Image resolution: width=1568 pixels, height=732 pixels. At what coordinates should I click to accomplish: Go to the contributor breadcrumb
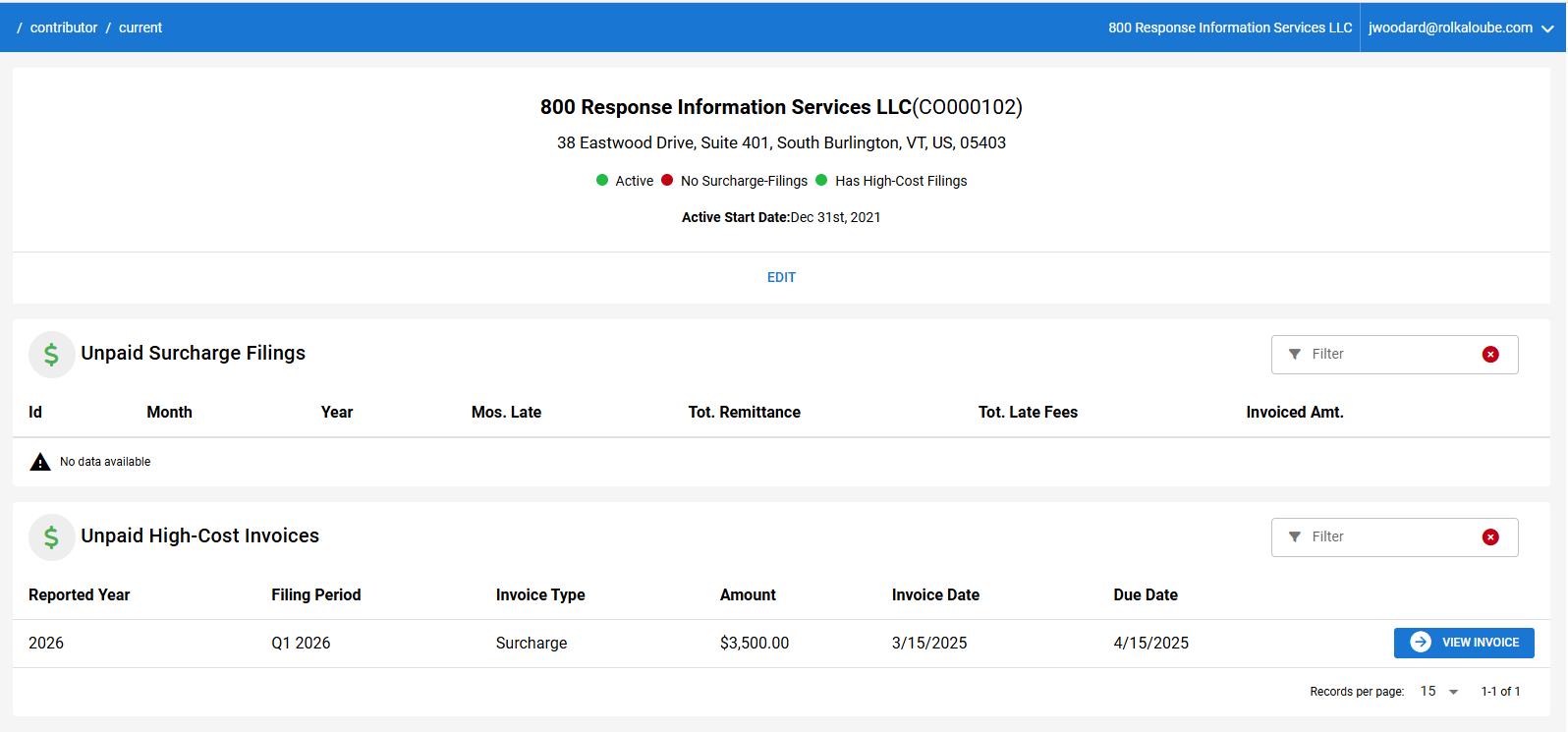[64, 28]
